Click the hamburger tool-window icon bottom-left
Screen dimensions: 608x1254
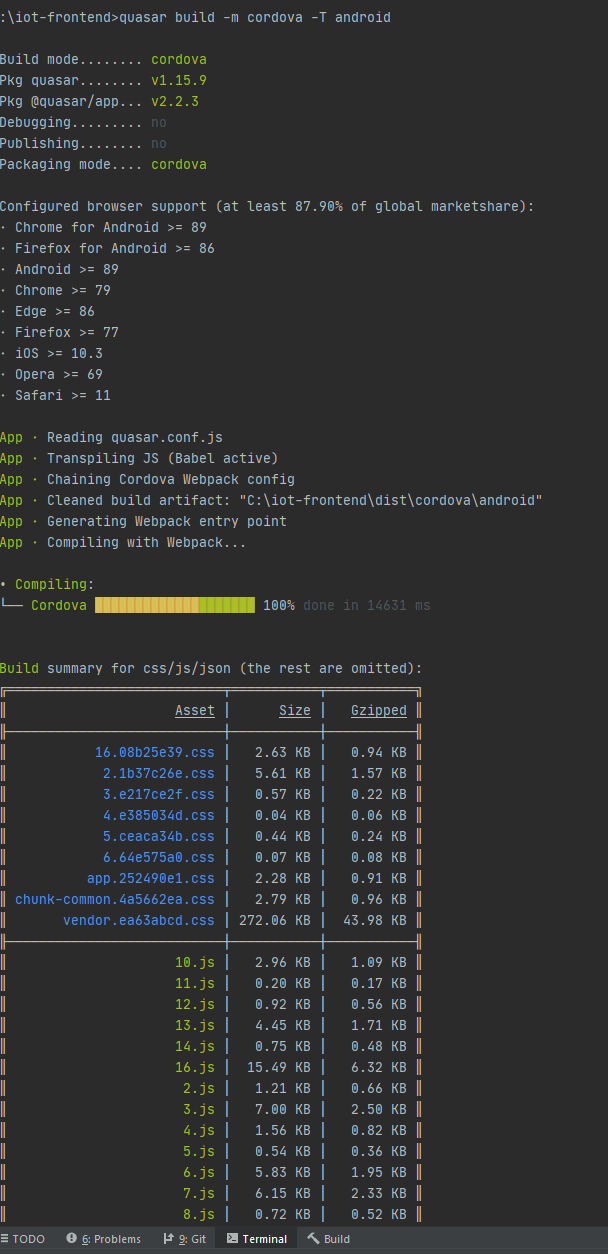click(x=6, y=1238)
